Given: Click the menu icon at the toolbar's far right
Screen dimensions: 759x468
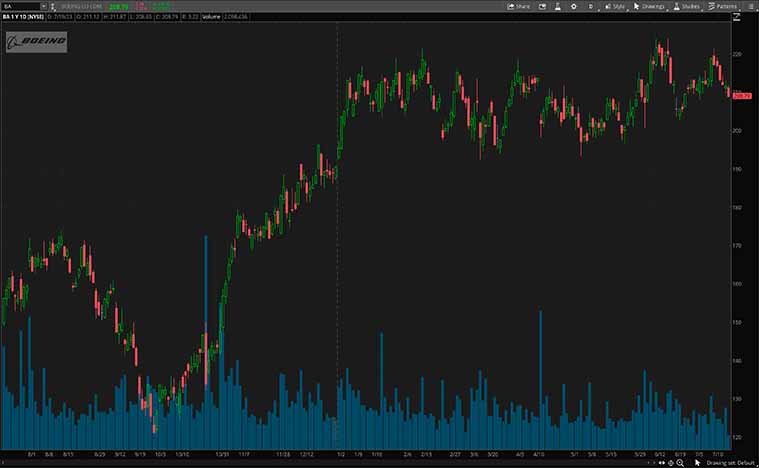Looking at the screenshot, I should [749, 6].
